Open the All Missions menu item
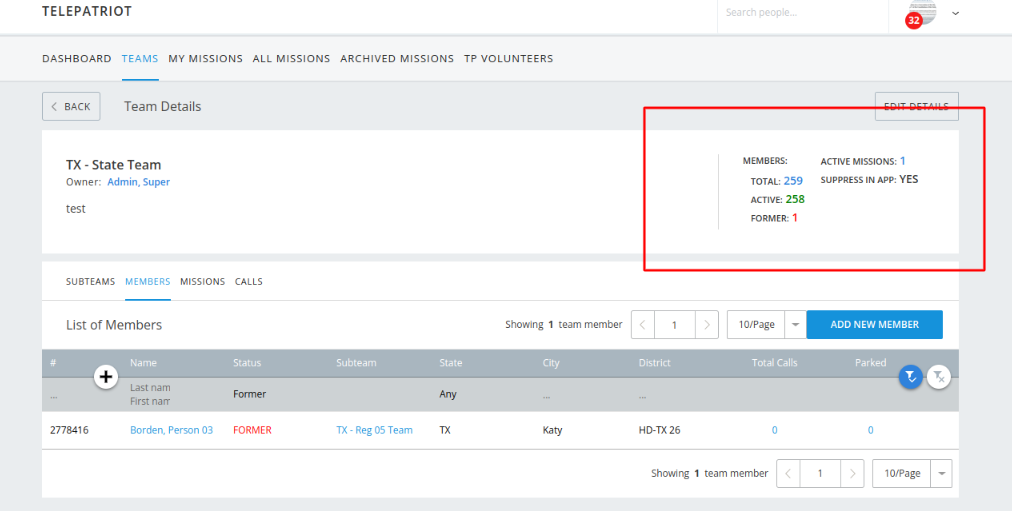The height and width of the screenshot is (511, 1012). tap(291, 59)
